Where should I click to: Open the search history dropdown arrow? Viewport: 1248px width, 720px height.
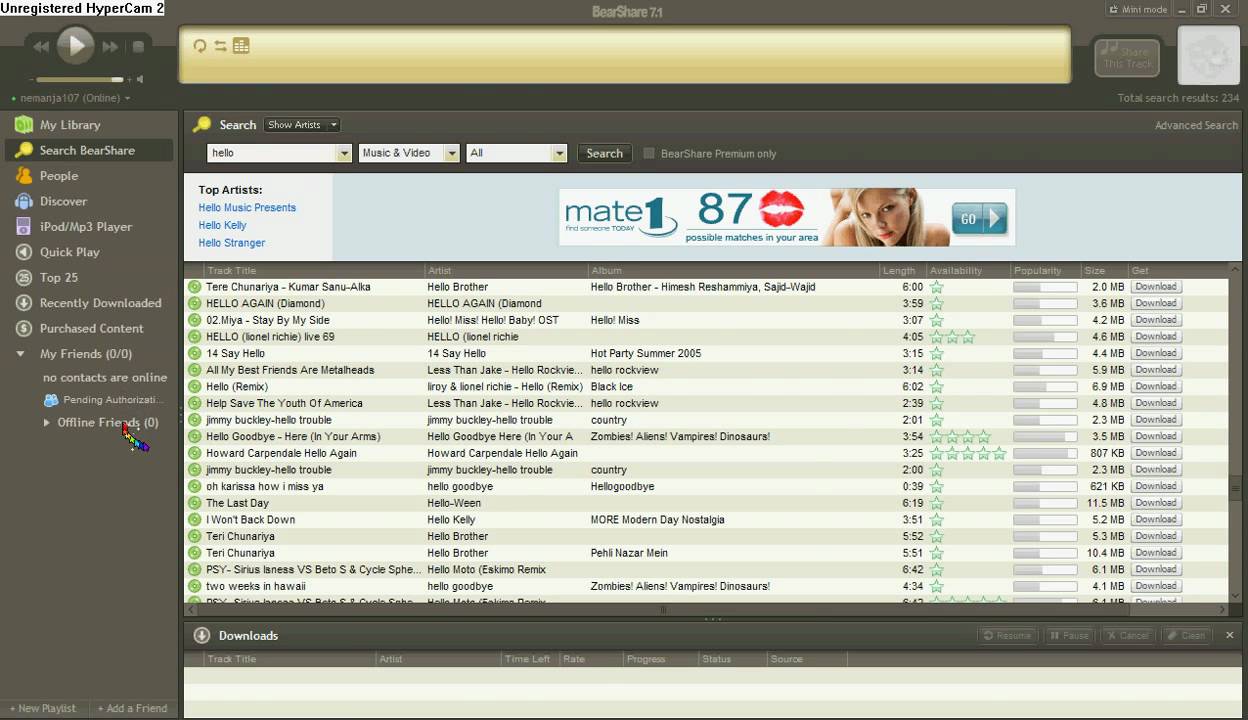click(344, 153)
